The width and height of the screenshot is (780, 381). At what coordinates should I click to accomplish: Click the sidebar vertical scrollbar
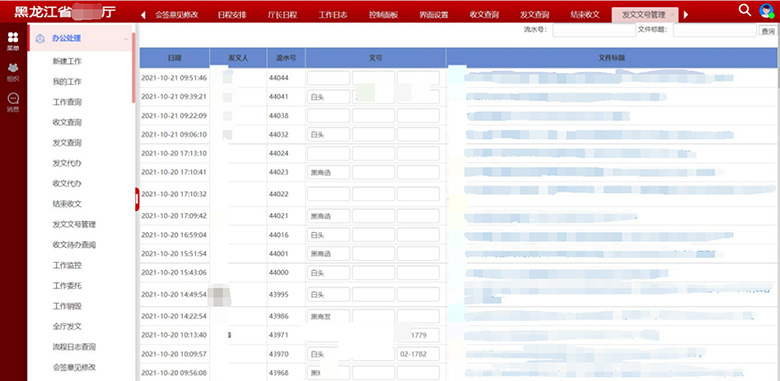click(x=133, y=67)
